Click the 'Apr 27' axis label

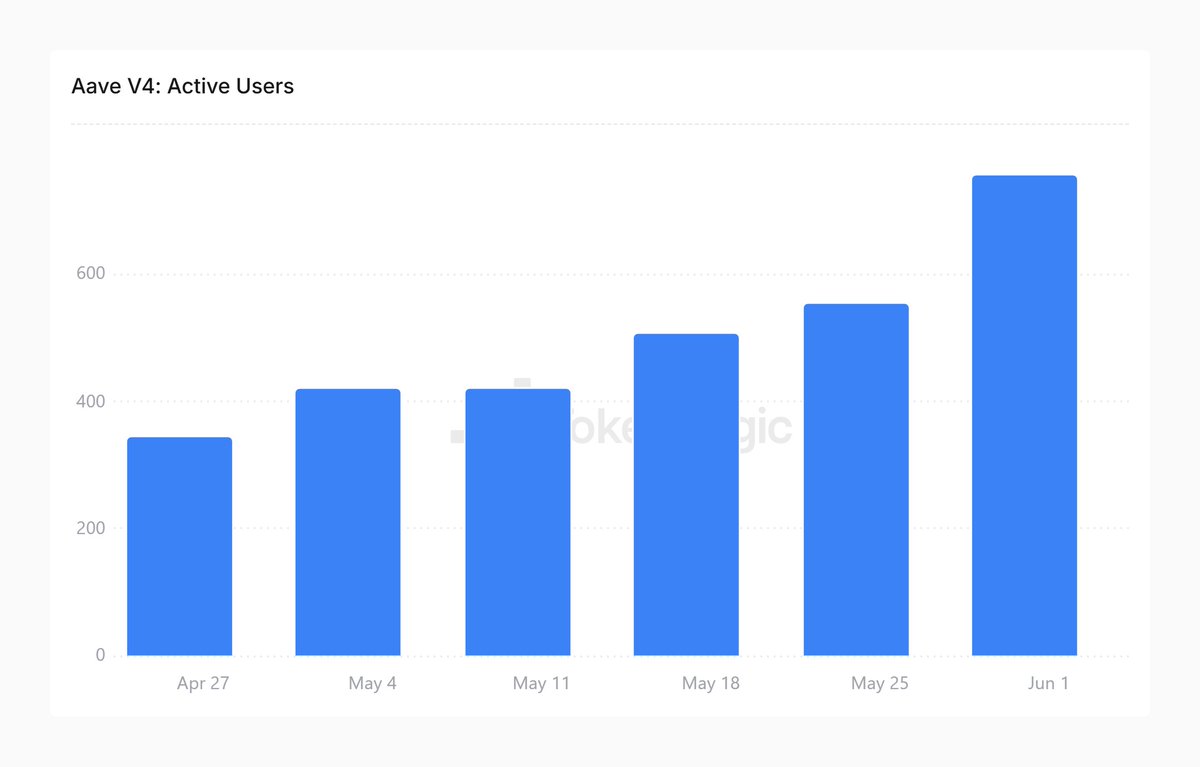pos(203,684)
